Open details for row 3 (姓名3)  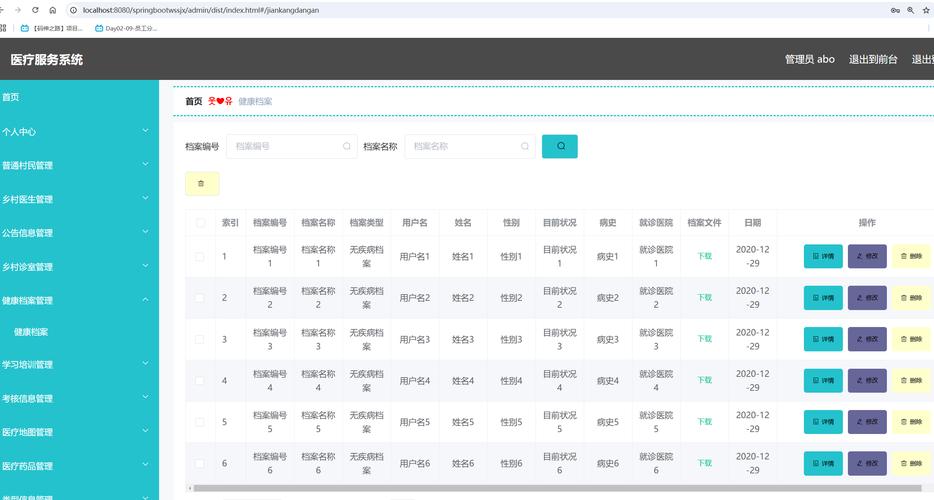[823, 339]
